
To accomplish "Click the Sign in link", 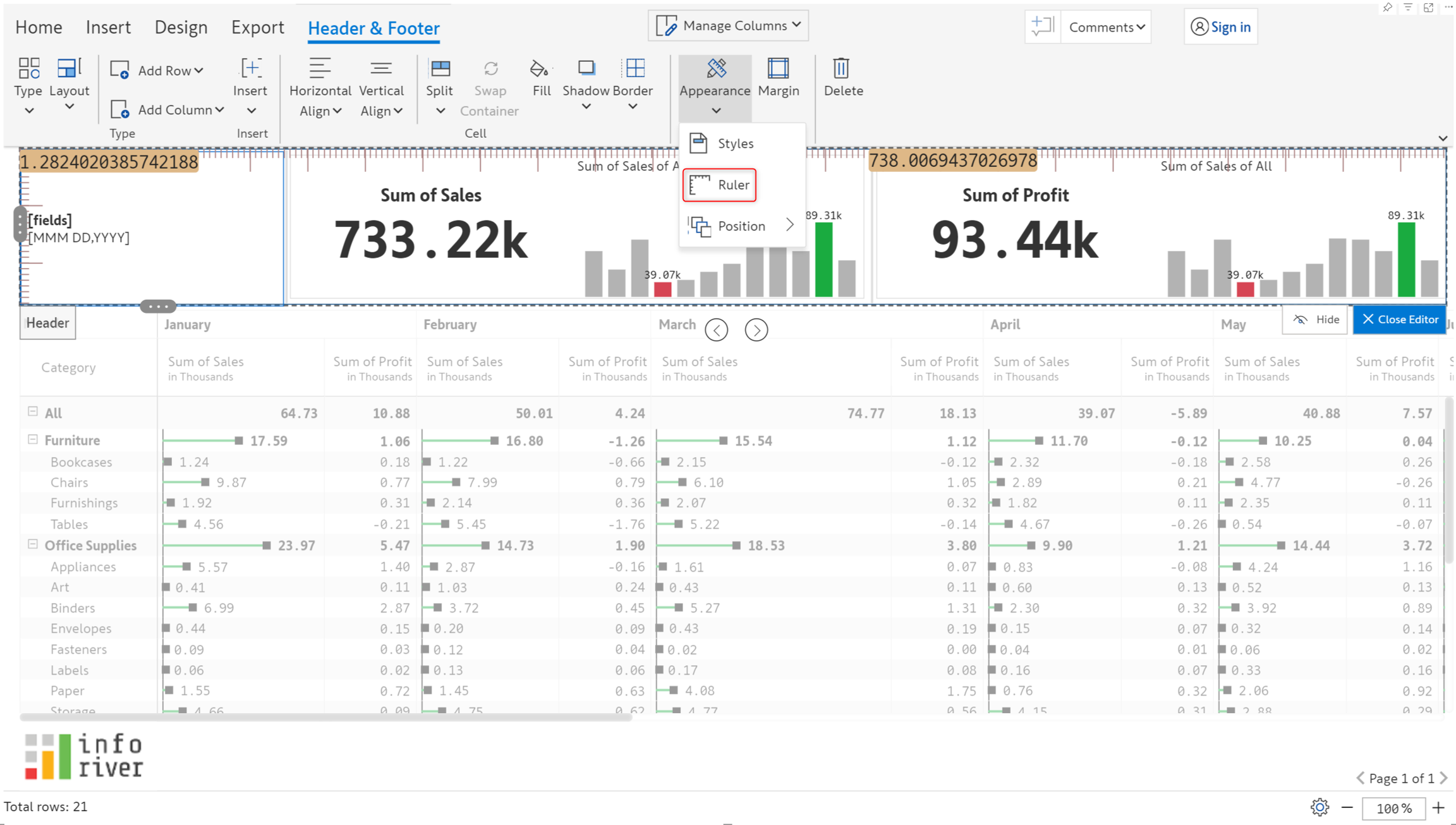I will tap(1220, 27).
